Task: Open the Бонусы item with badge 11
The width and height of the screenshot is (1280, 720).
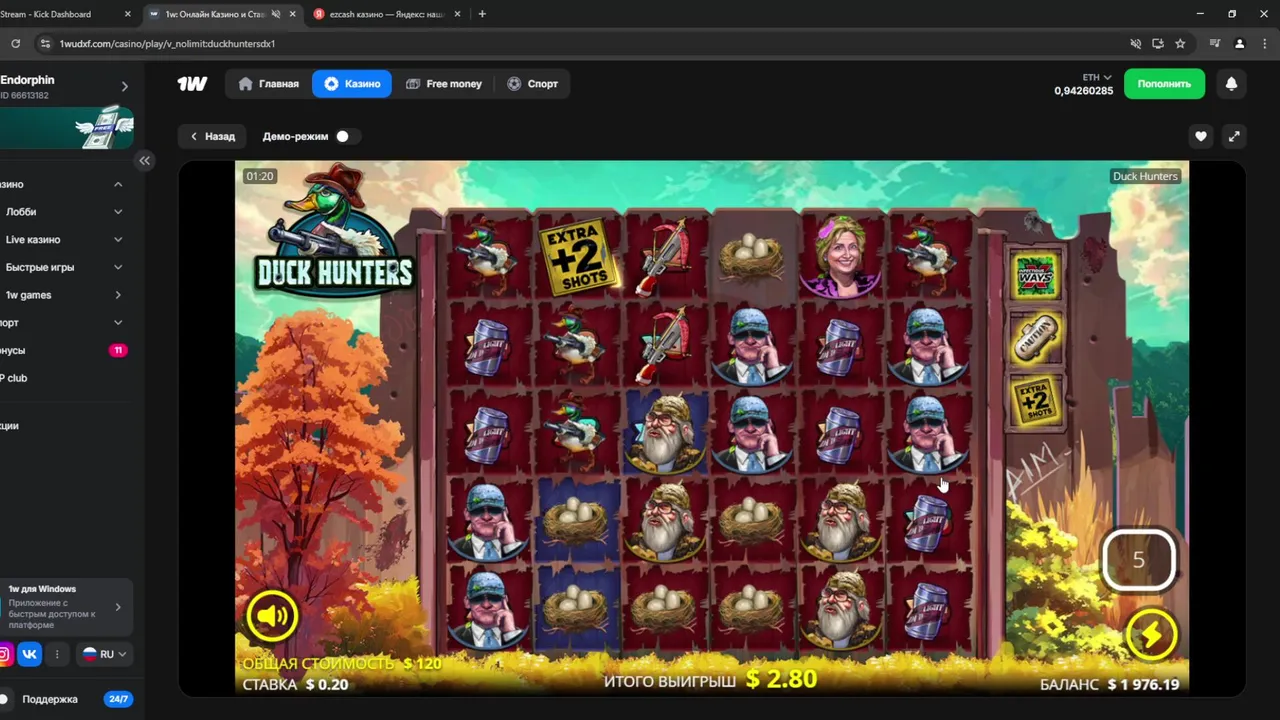Action: (64, 351)
